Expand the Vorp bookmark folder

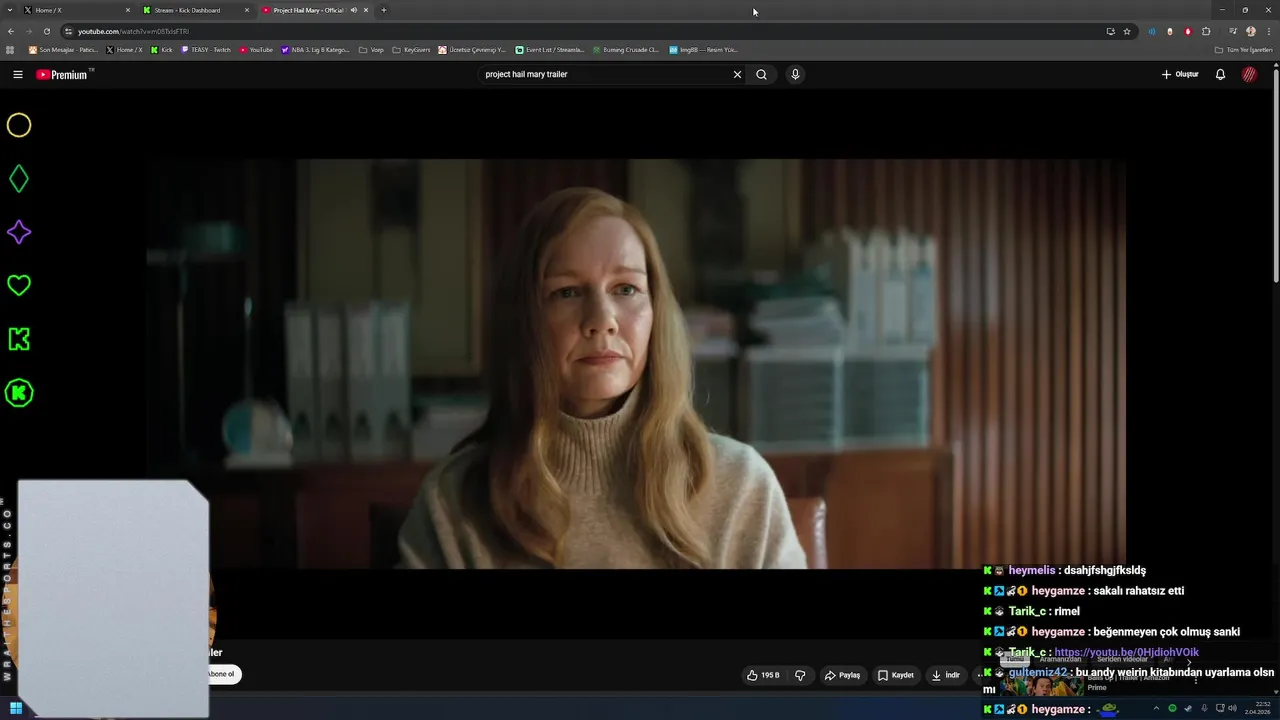click(371, 49)
